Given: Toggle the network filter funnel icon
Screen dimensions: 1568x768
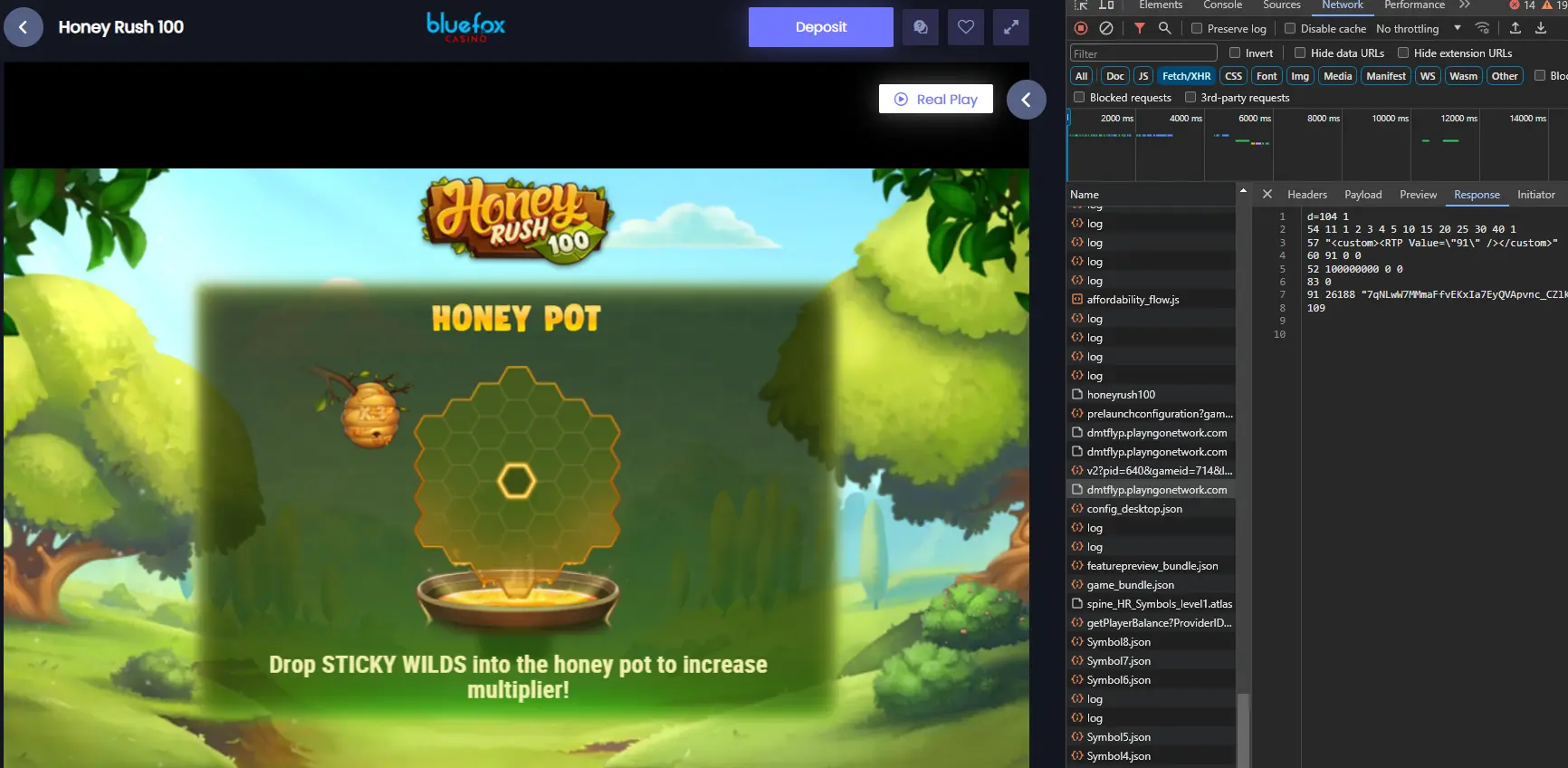Looking at the screenshot, I should coord(1140,28).
